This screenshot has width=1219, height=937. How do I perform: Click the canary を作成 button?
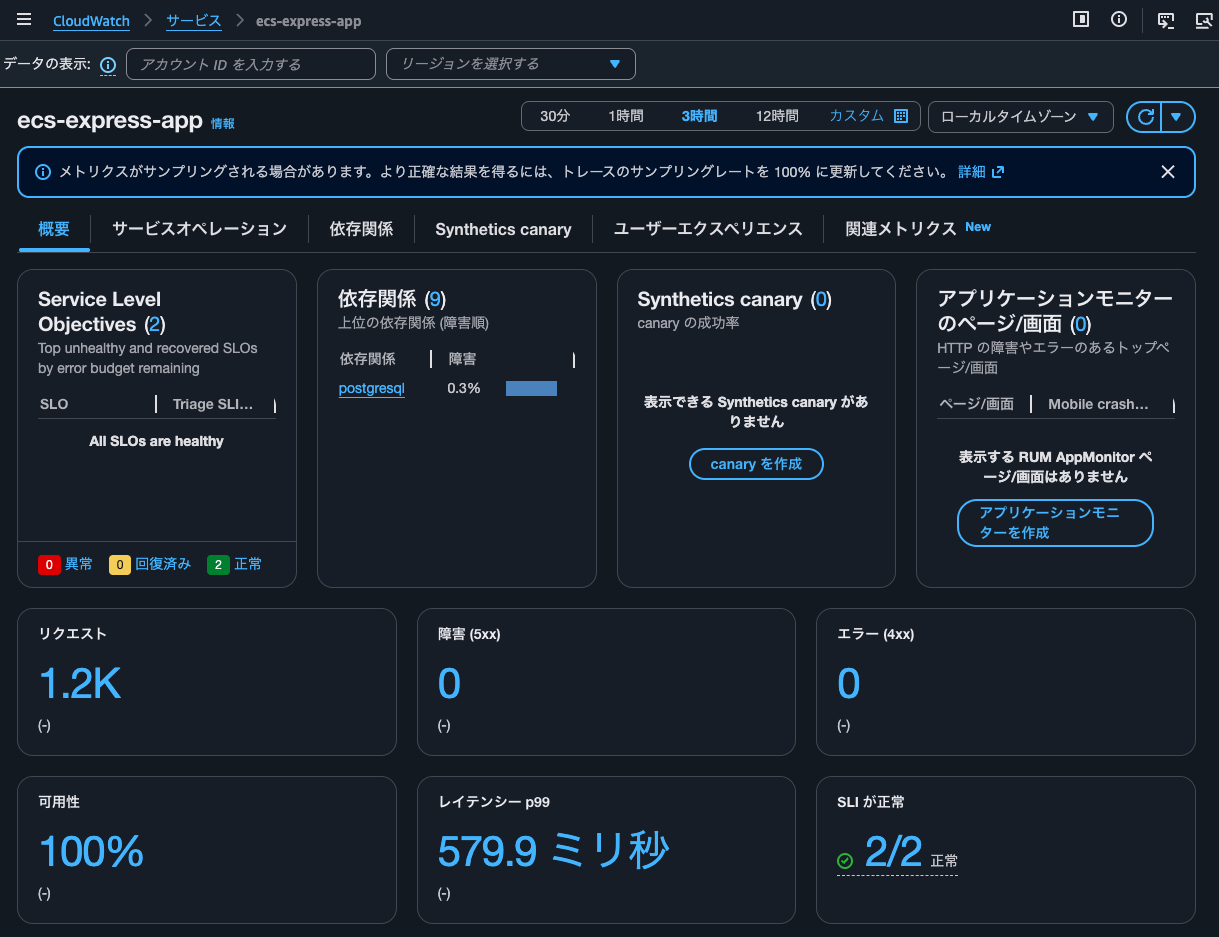tap(756, 464)
